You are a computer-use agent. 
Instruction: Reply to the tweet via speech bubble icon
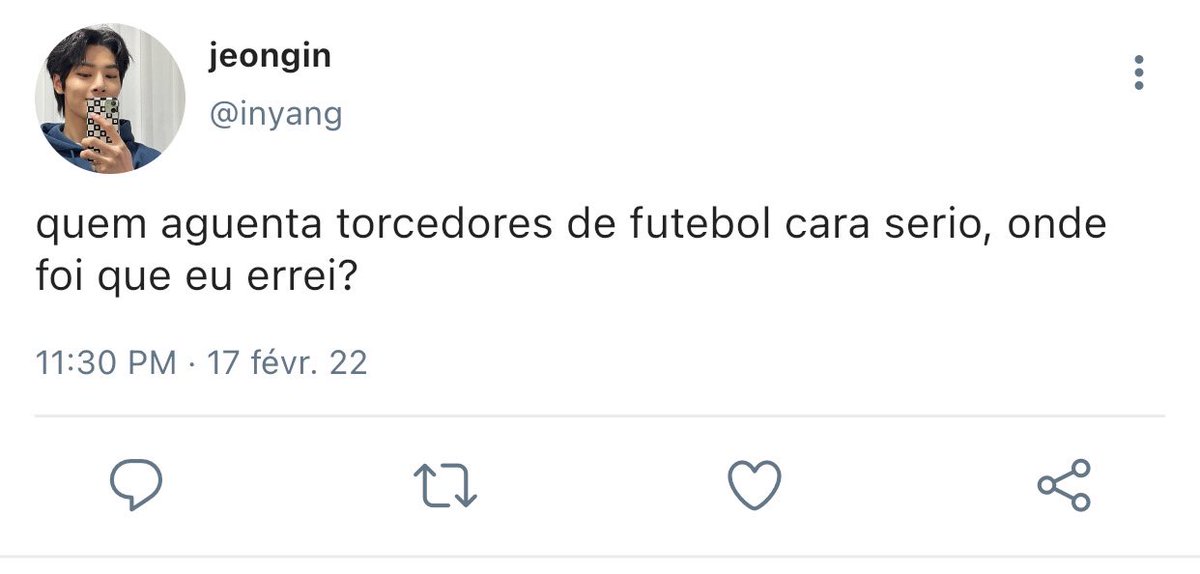(136, 486)
